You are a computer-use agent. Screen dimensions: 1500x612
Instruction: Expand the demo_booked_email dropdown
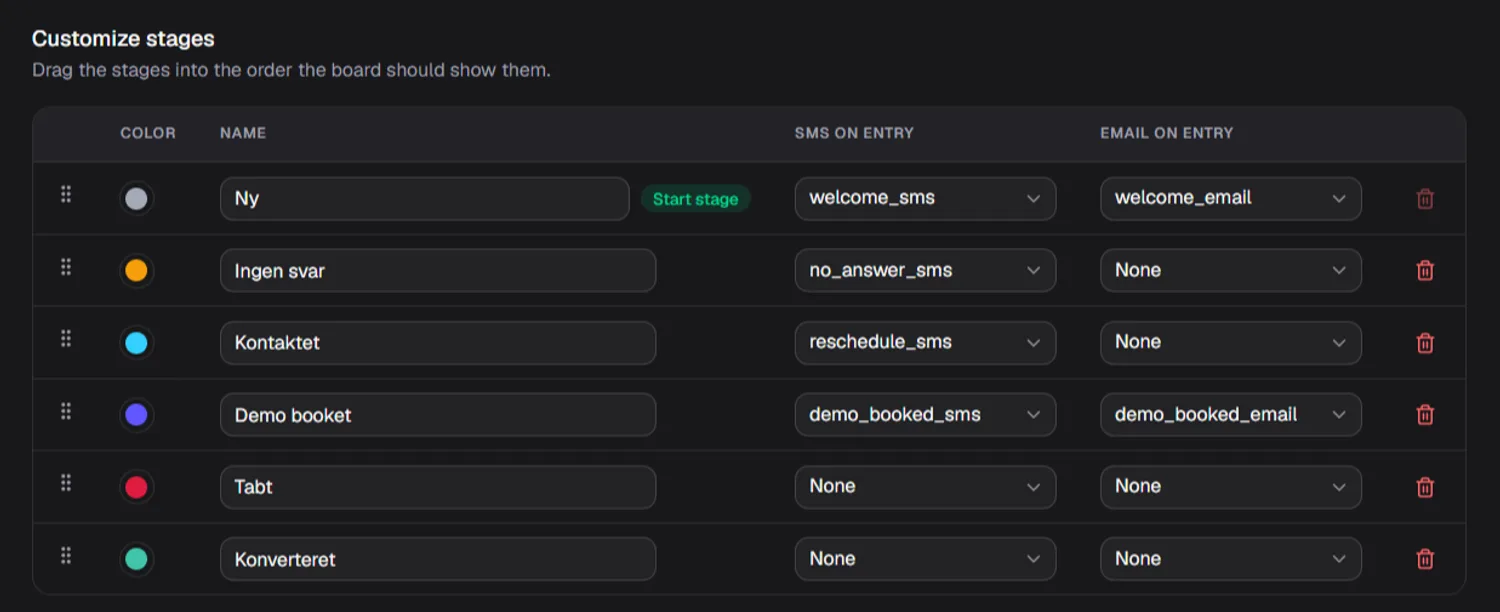click(x=1231, y=414)
